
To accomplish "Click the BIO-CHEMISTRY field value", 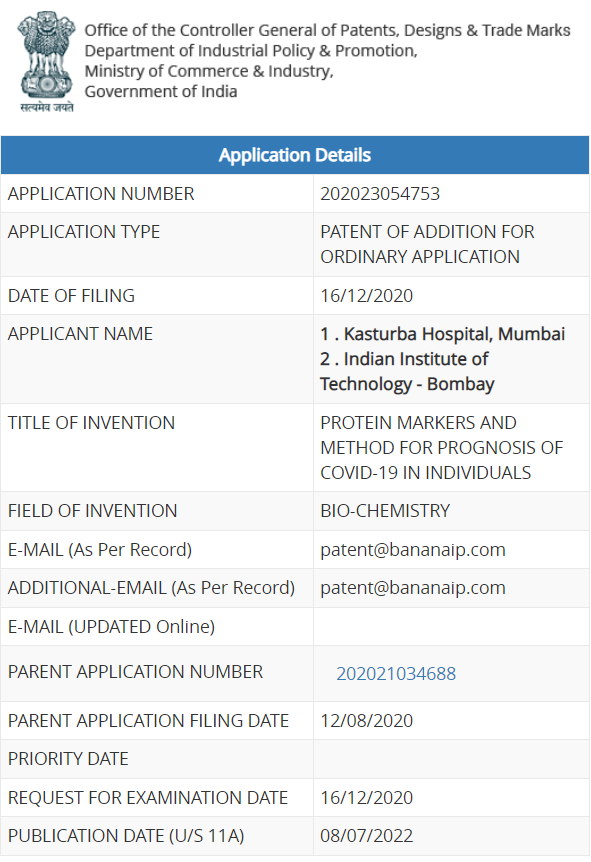I will pos(385,511).
